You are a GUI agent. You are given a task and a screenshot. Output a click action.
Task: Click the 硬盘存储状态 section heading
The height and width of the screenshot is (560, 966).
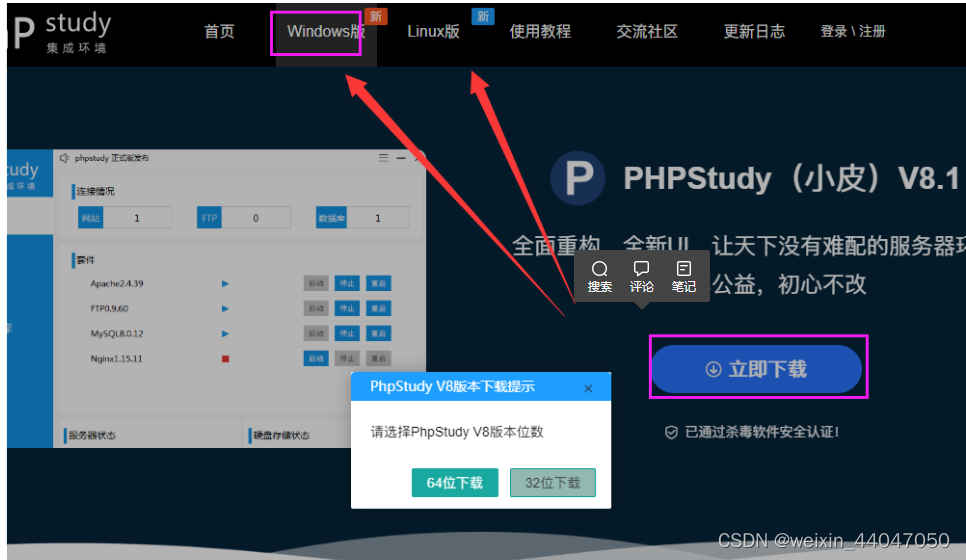tap(282, 436)
